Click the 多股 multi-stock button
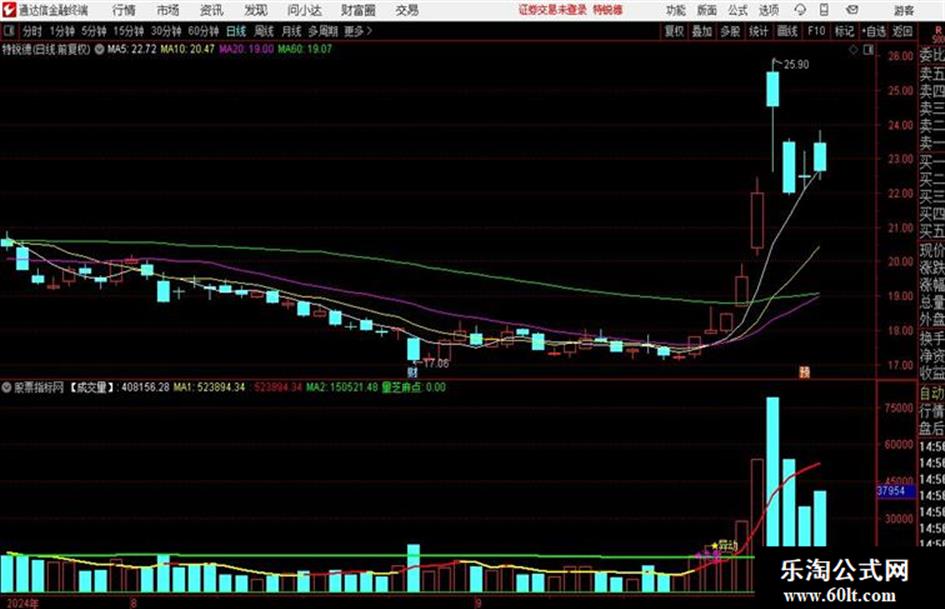Image resolution: width=945 pixels, height=609 pixels. pos(730,31)
